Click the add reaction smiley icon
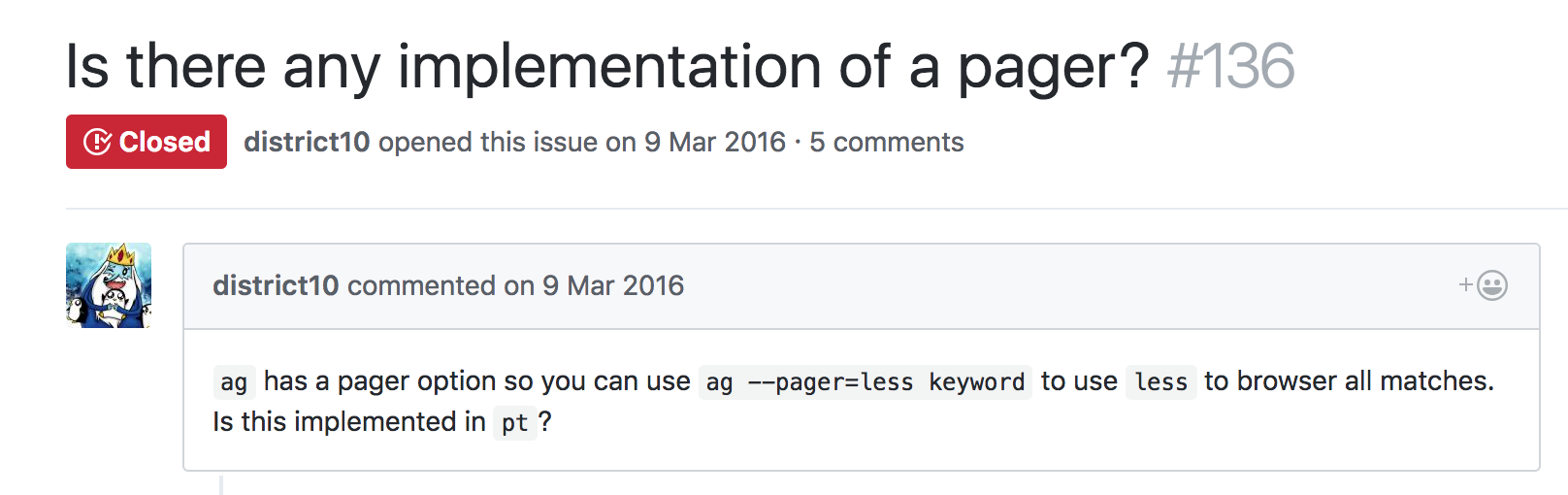The height and width of the screenshot is (495, 1568). point(1492,285)
